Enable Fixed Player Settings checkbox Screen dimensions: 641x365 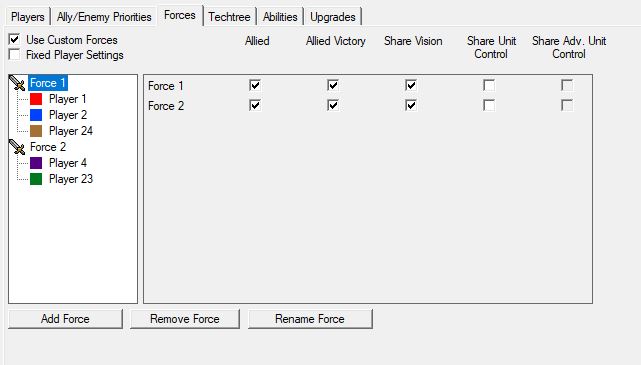tap(14, 54)
